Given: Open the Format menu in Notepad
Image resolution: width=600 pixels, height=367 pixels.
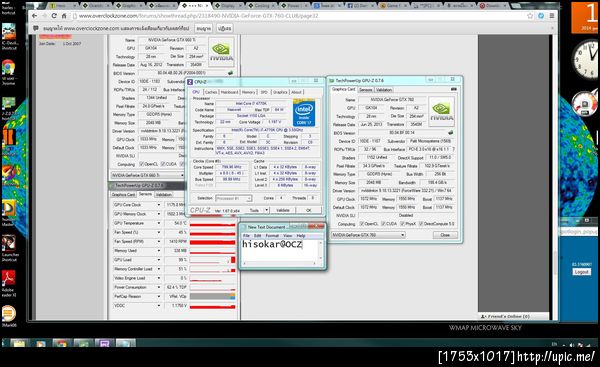Looking at the screenshot, I should [x=272, y=236].
